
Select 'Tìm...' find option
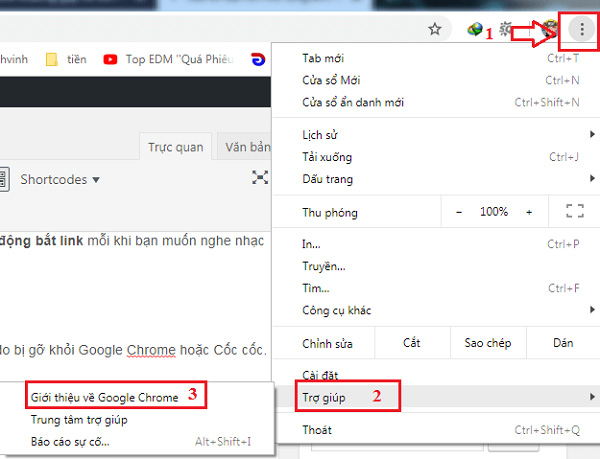pos(434,288)
